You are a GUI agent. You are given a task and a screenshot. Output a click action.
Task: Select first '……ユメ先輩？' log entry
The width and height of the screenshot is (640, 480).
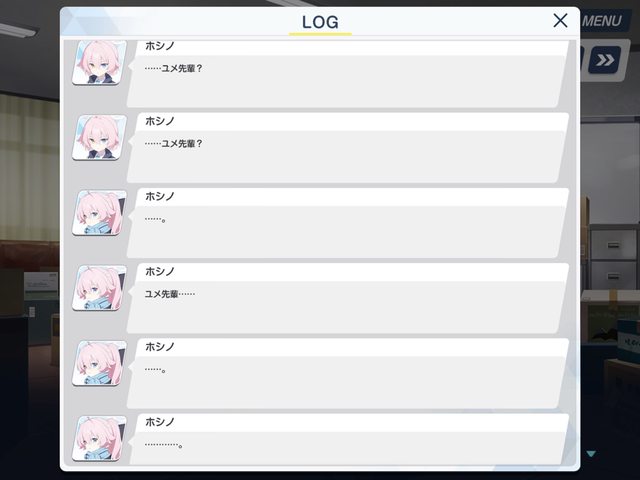tap(347, 74)
